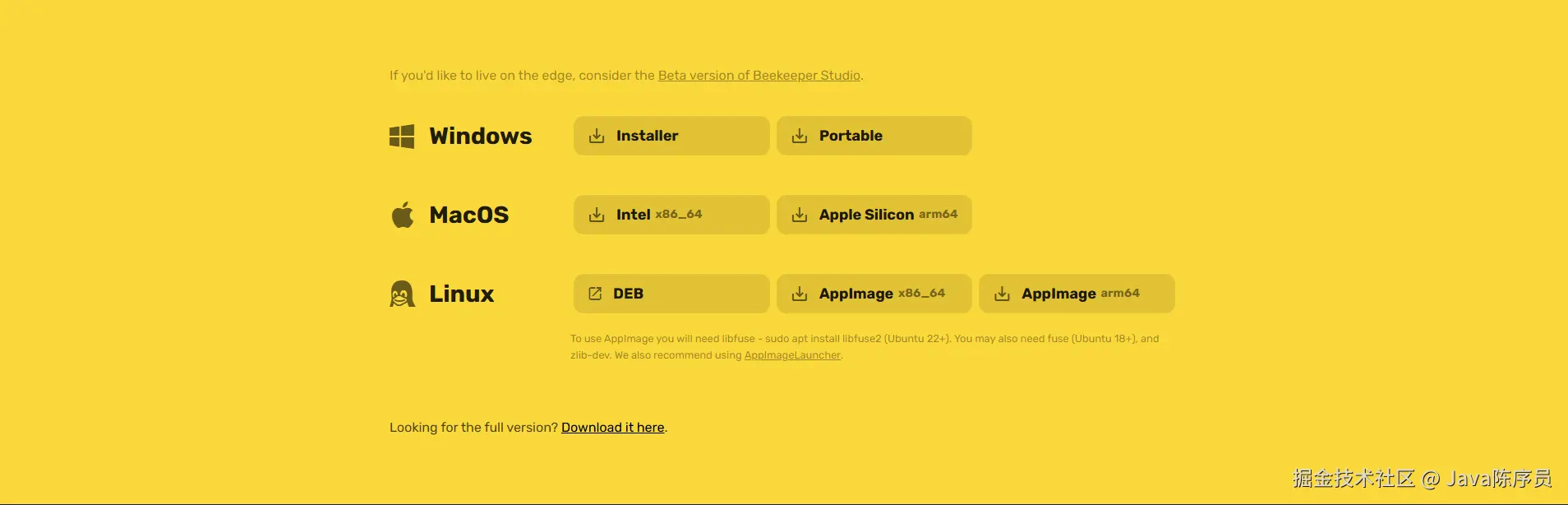
Task: Download the Apple Silicon arm64 build
Action: click(874, 215)
